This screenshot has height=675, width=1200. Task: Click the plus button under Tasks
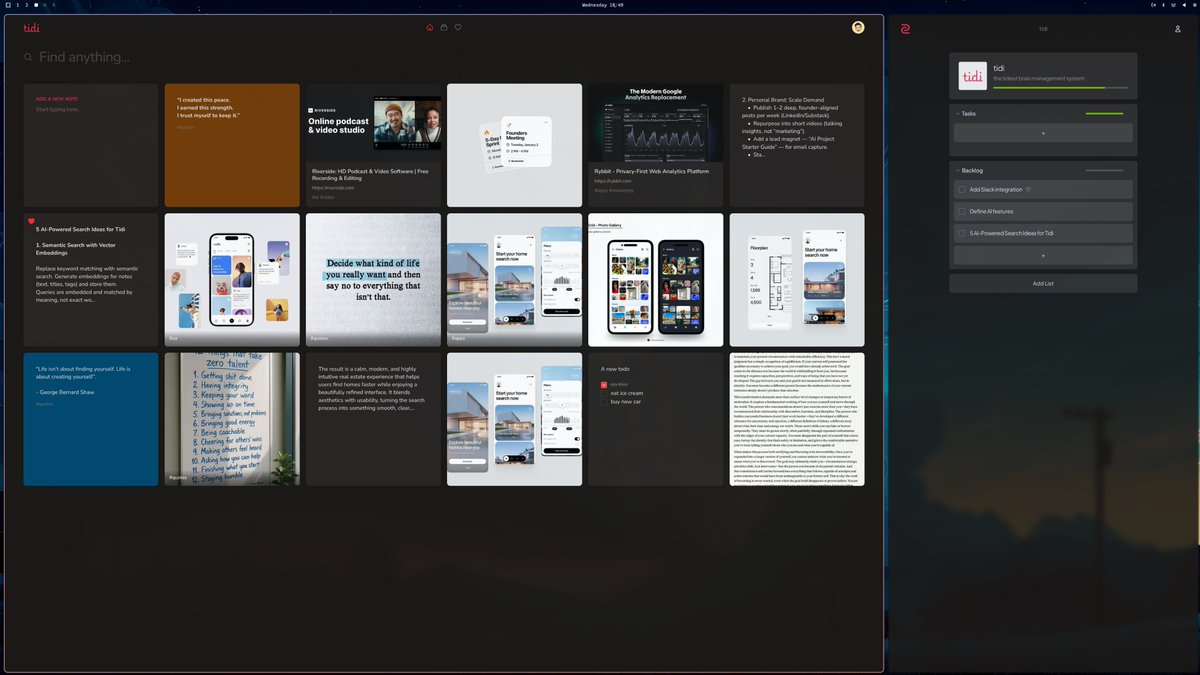(1043, 133)
